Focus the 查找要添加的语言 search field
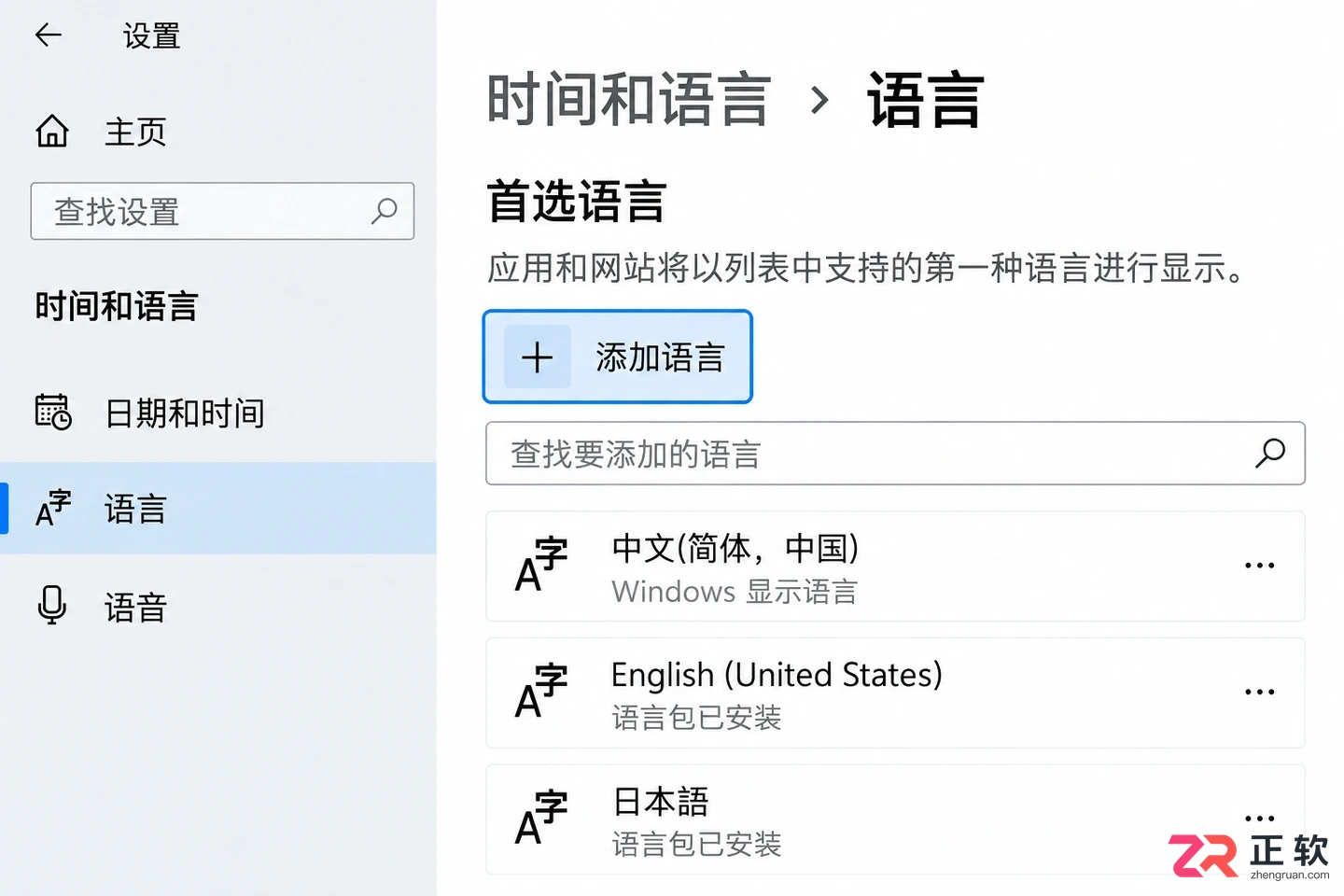The image size is (1344, 896). tap(895, 454)
